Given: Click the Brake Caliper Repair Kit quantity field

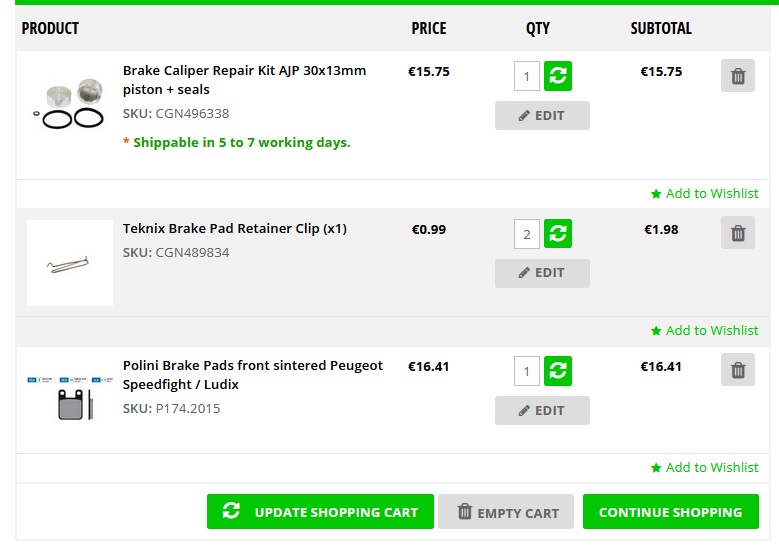Looking at the screenshot, I should coord(527,76).
